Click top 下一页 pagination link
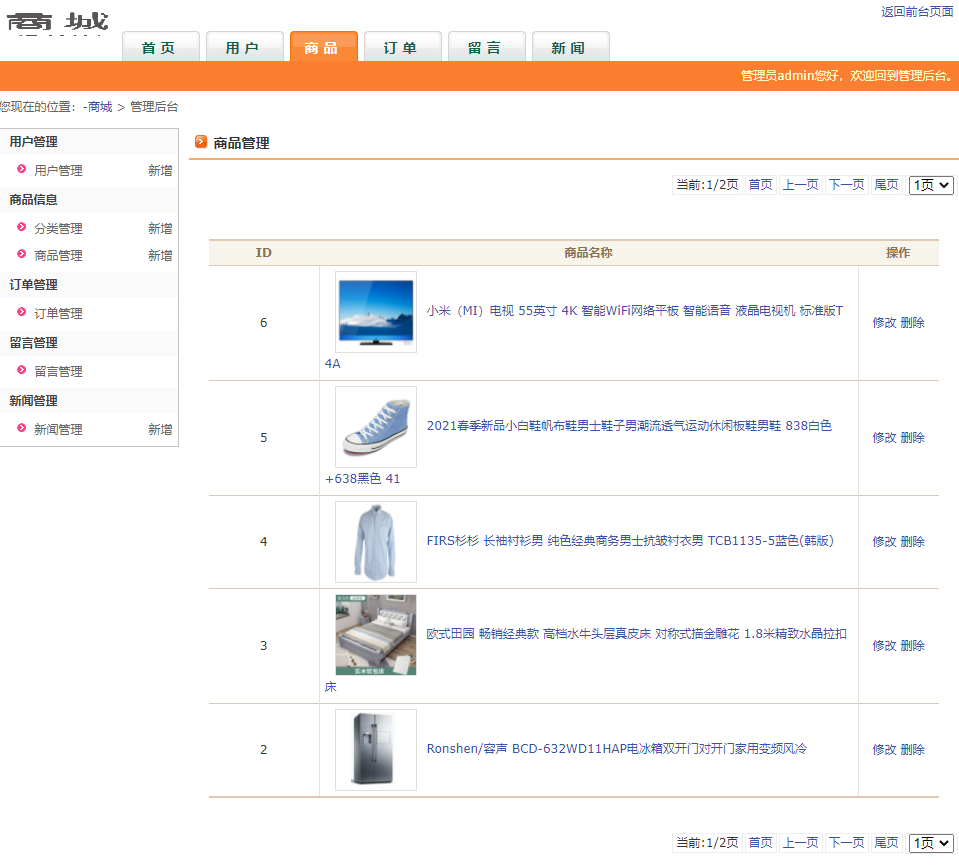The image size is (959, 867). [846, 185]
